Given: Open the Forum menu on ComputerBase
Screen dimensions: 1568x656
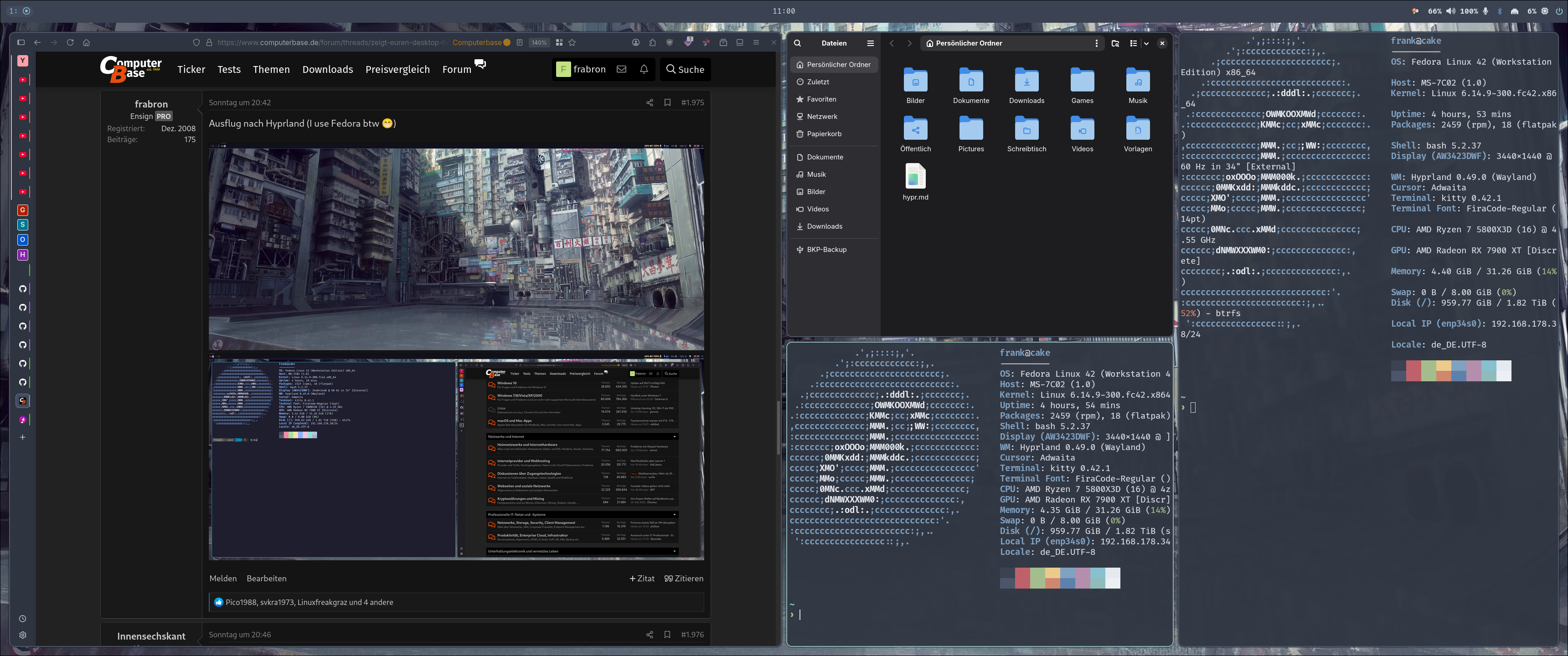Looking at the screenshot, I should point(456,69).
